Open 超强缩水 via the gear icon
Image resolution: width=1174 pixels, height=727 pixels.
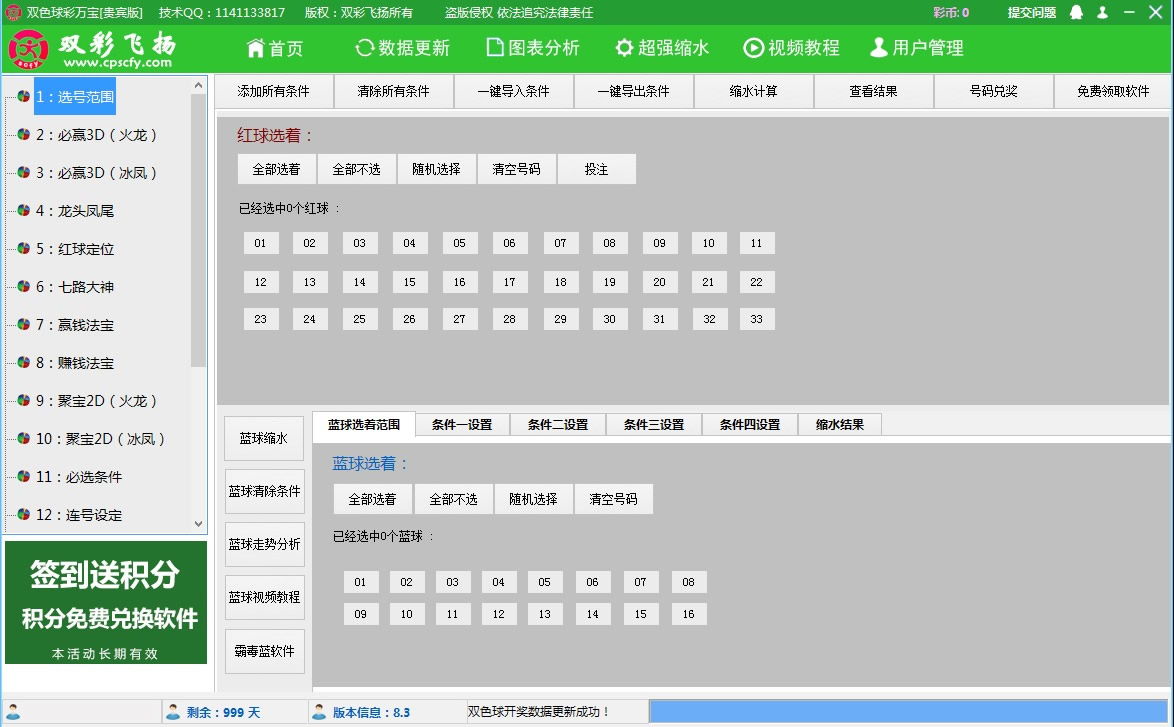[626, 47]
